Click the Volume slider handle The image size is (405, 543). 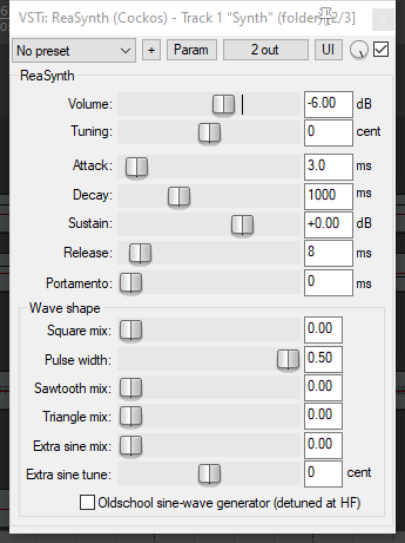[x=223, y=104]
